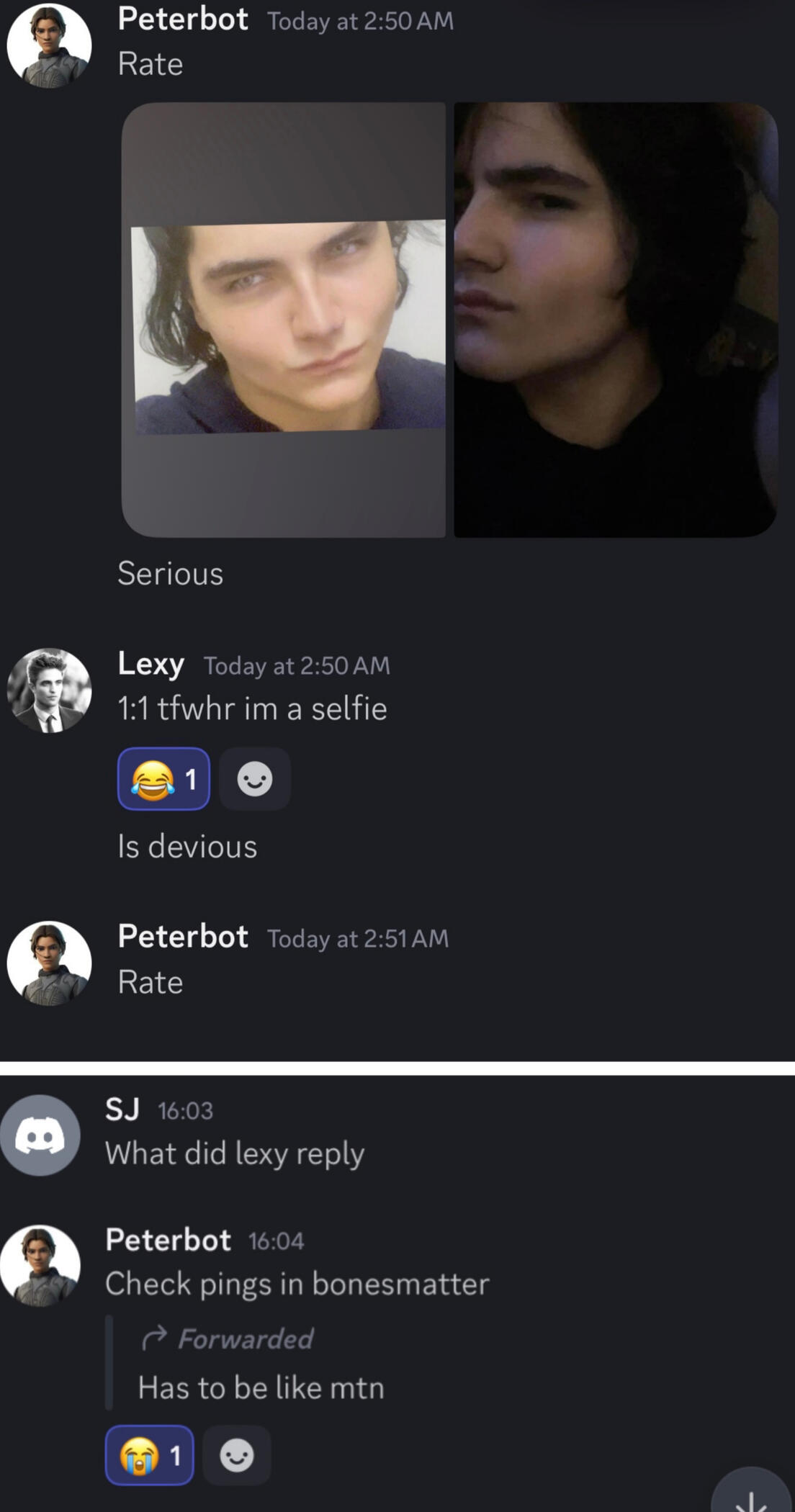Click the SJ username

tap(122, 1110)
